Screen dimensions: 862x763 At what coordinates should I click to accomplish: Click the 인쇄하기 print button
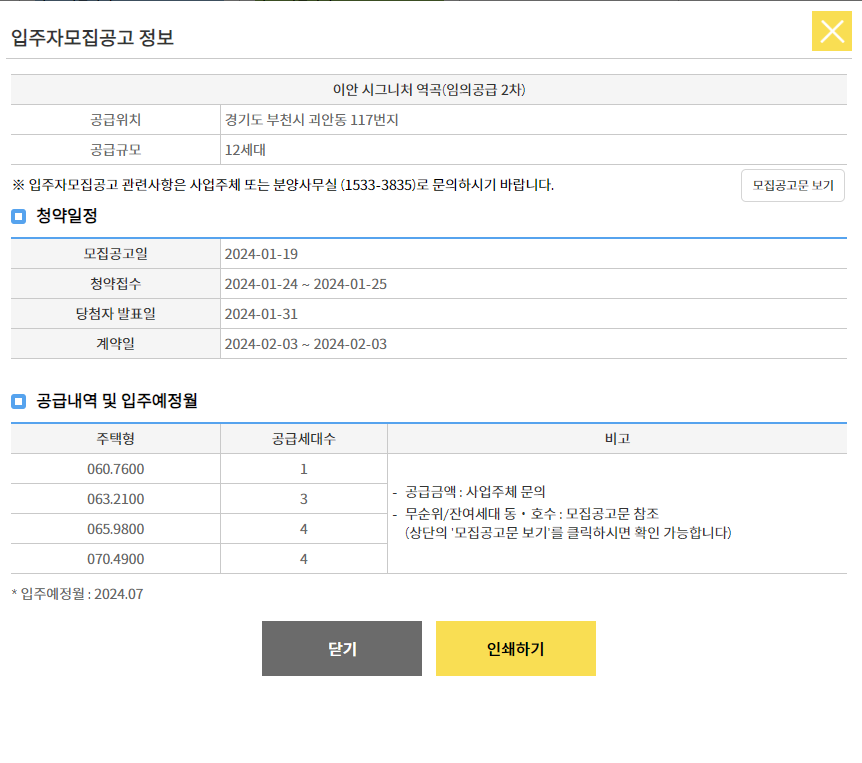515,648
